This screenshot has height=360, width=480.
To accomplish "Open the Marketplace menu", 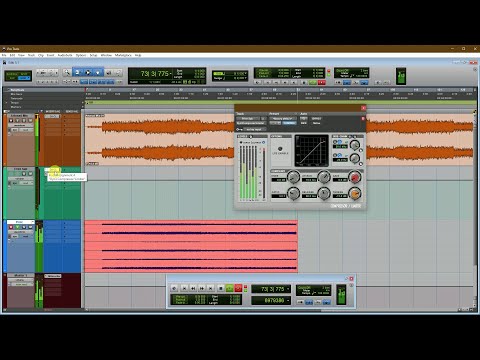I will pos(123,55).
